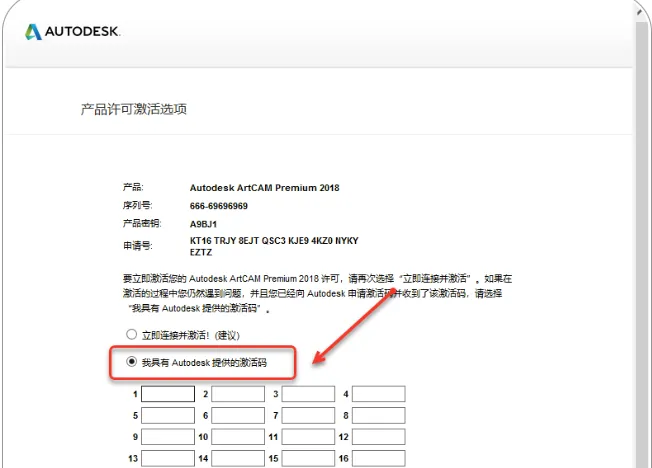Click the Autodesk logo icon

[34, 32]
